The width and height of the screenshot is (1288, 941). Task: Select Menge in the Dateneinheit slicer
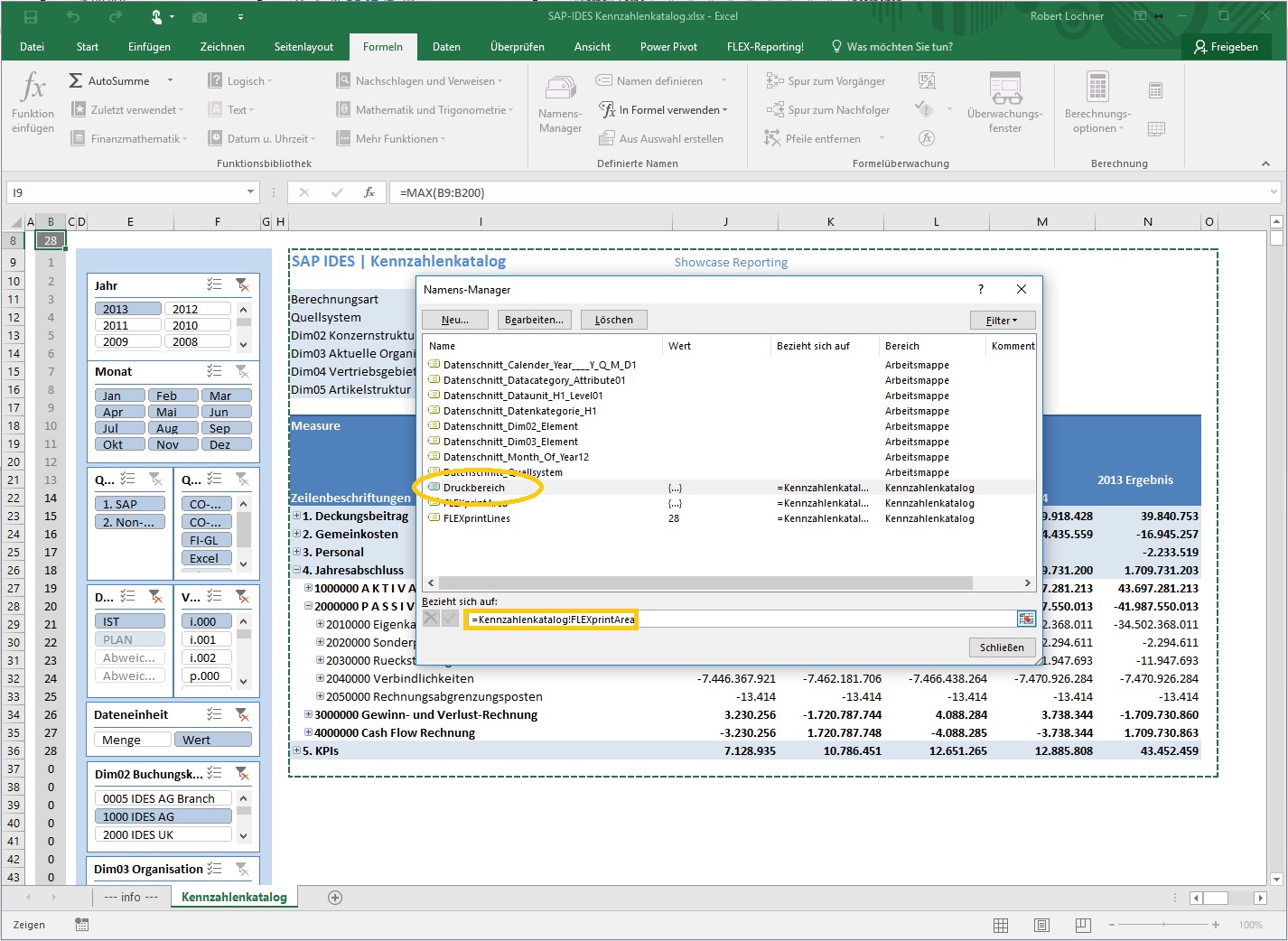[131, 739]
